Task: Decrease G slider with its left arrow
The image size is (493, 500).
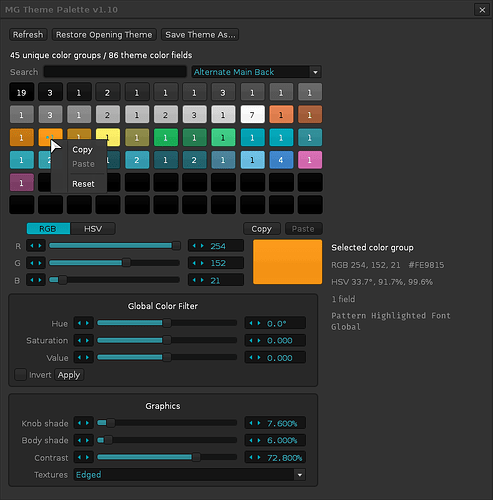Action: [x=32, y=263]
